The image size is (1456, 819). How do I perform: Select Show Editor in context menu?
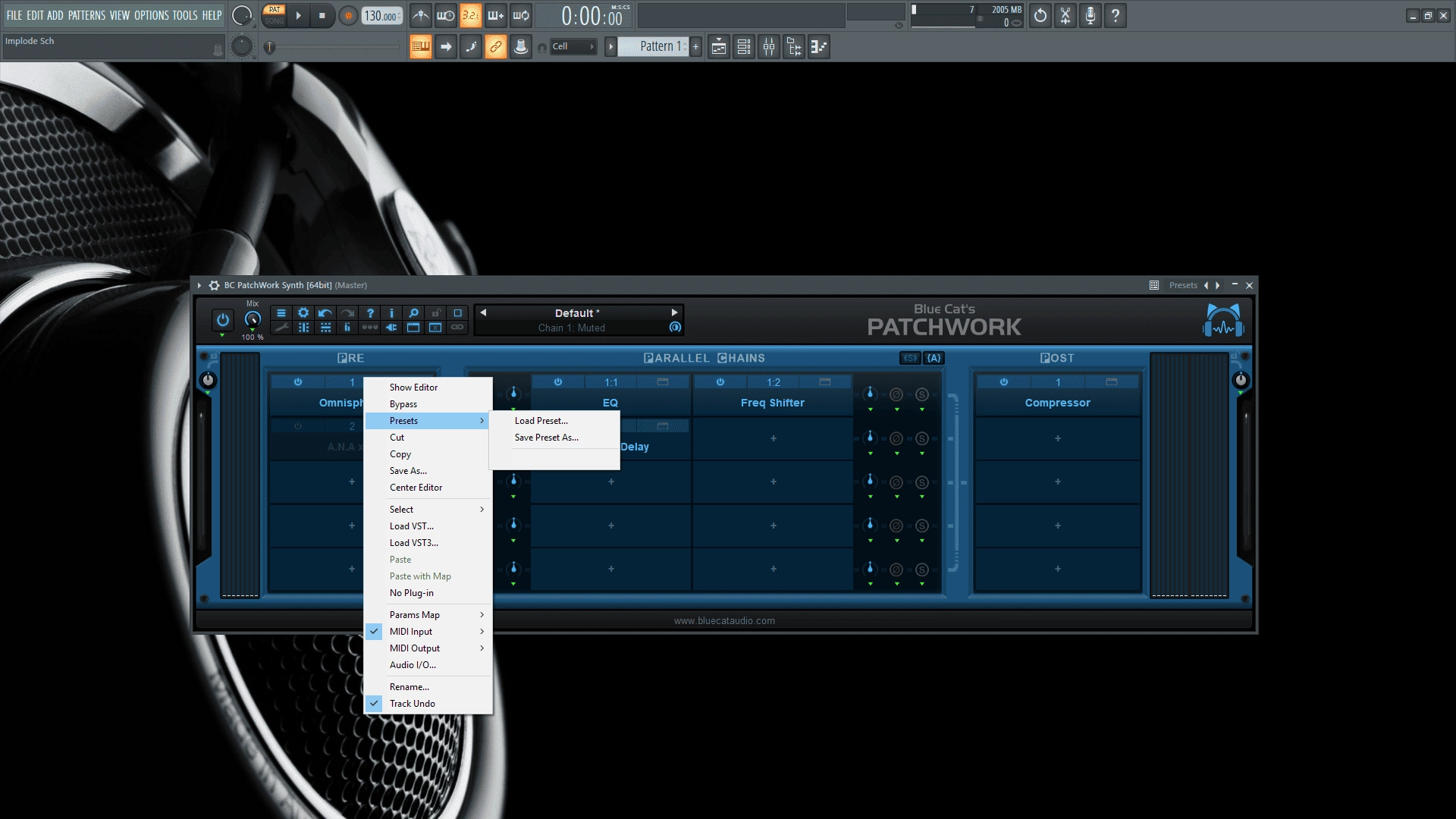pyautogui.click(x=428, y=388)
